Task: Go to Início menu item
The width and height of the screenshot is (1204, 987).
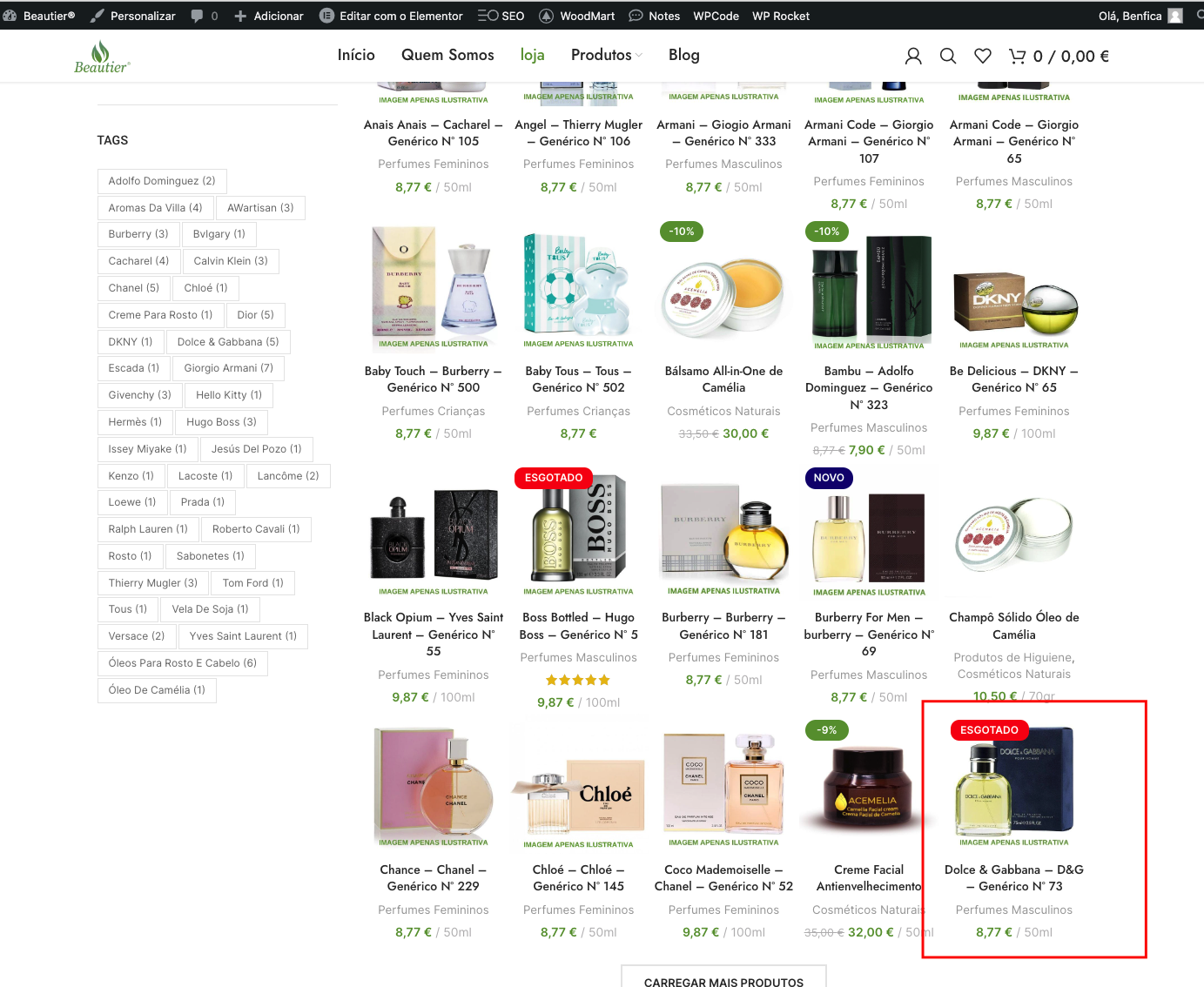Action: 356,55
